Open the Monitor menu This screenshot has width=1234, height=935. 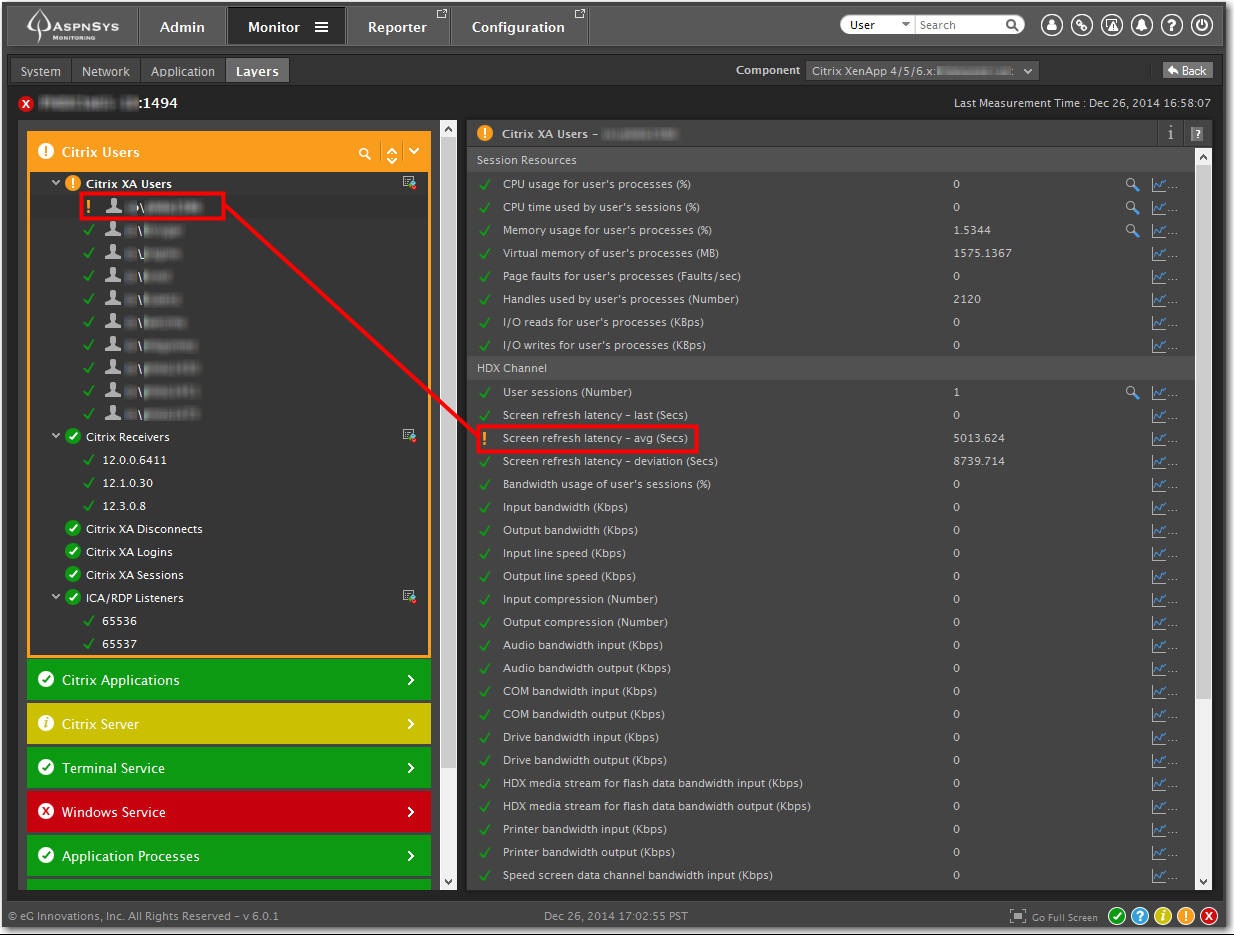click(287, 27)
